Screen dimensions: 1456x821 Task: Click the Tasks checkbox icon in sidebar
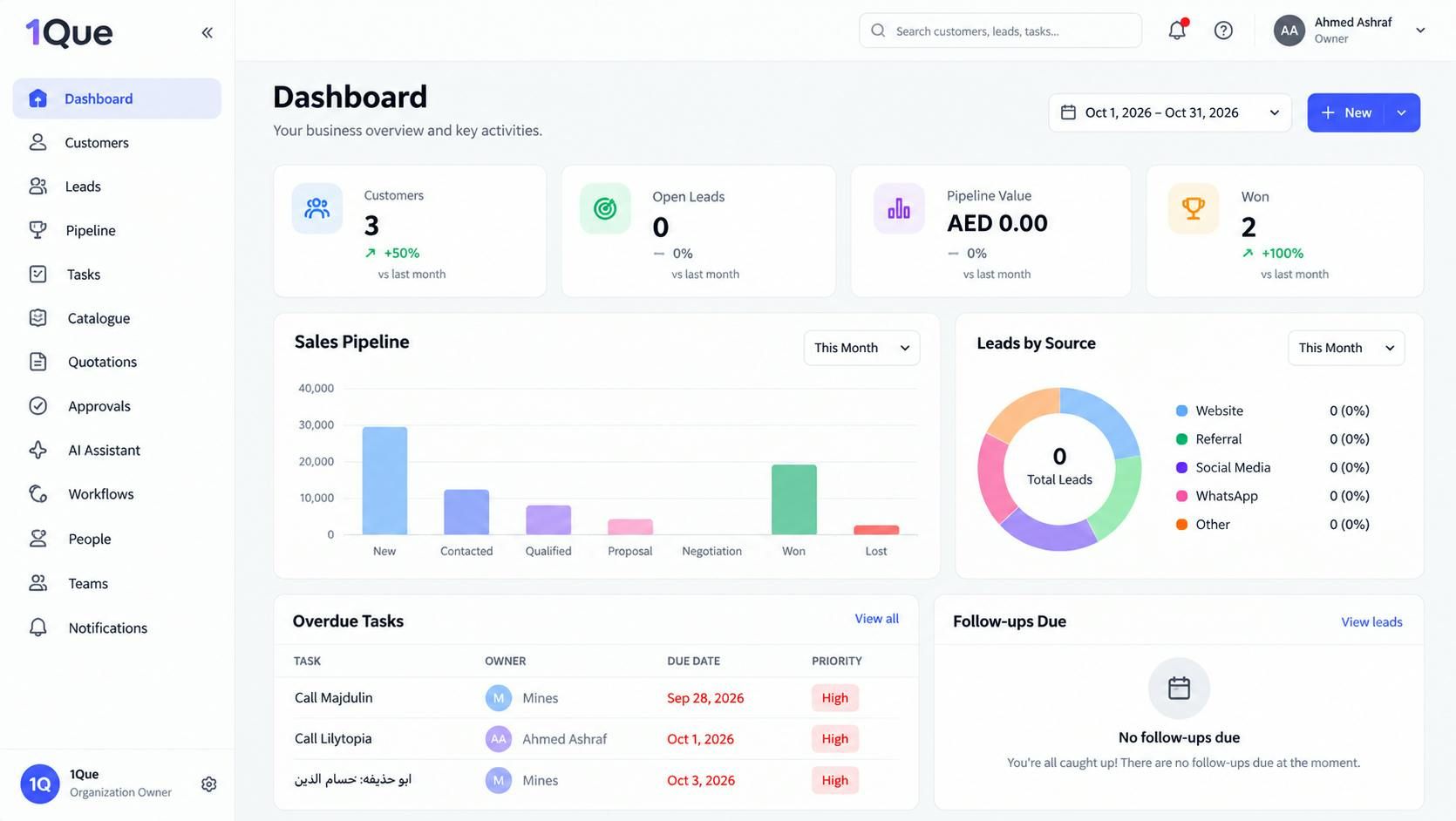pyautogui.click(x=37, y=274)
